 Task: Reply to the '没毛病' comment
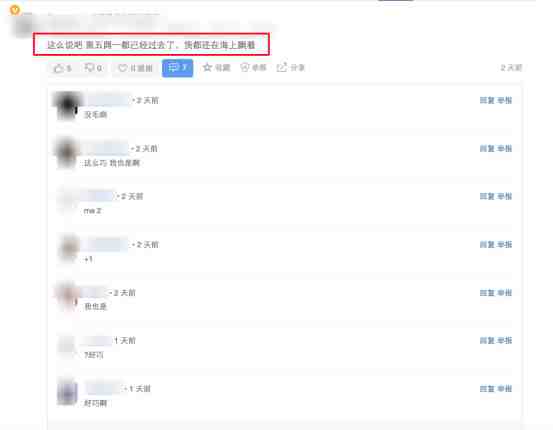tap(487, 101)
